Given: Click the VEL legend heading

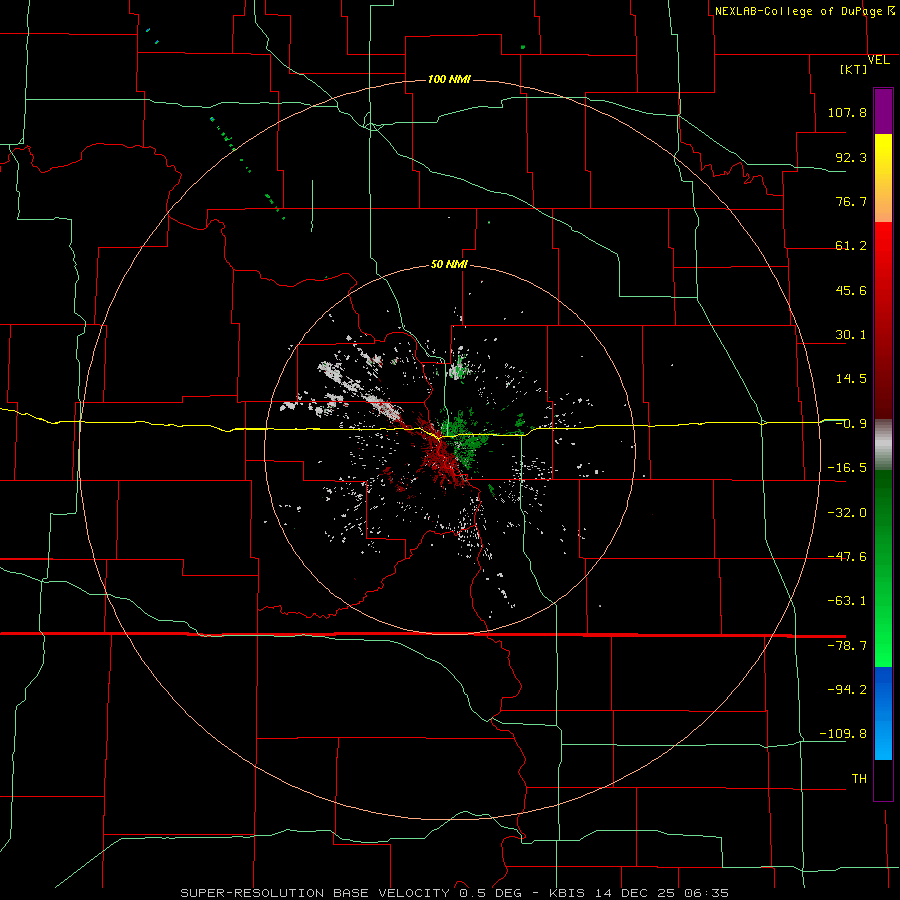Looking at the screenshot, I should [x=878, y=60].
